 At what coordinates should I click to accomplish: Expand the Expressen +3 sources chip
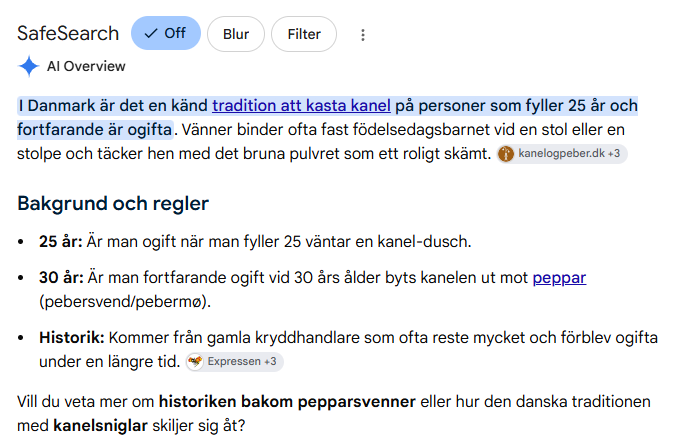235,362
